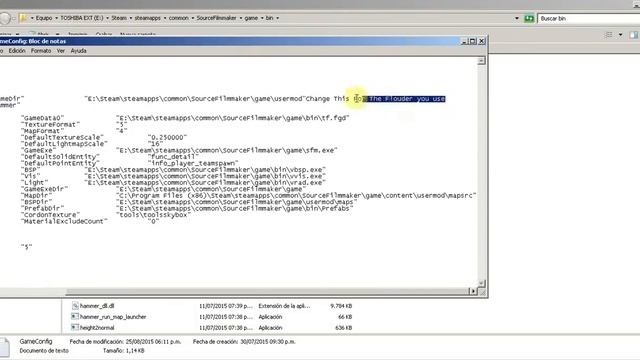Click the "BSPDir" key text
Viewport: 640px width, 360px height.
click(36, 202)
